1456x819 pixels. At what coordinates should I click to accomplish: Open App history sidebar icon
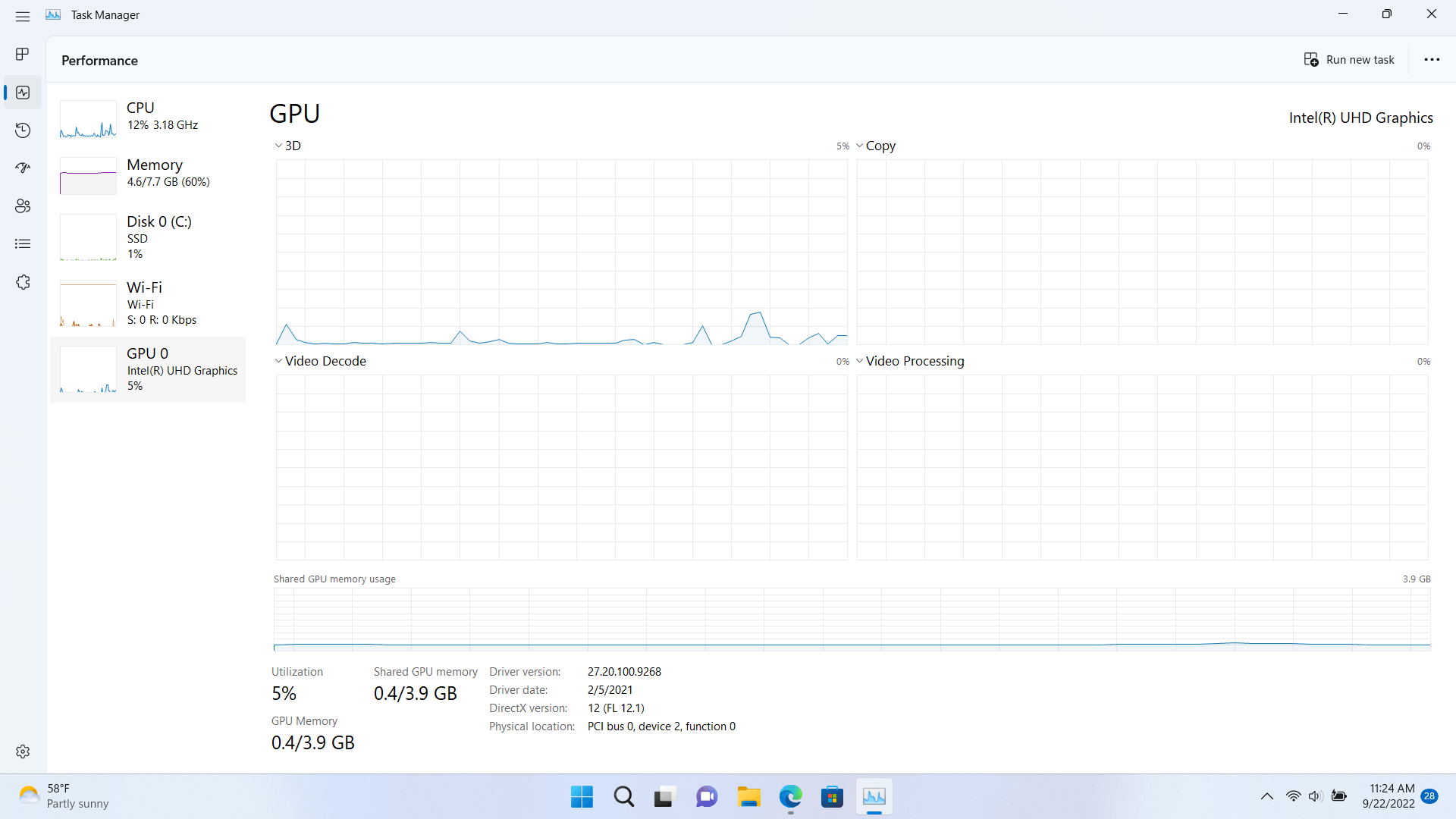click(x=23, y=130)
